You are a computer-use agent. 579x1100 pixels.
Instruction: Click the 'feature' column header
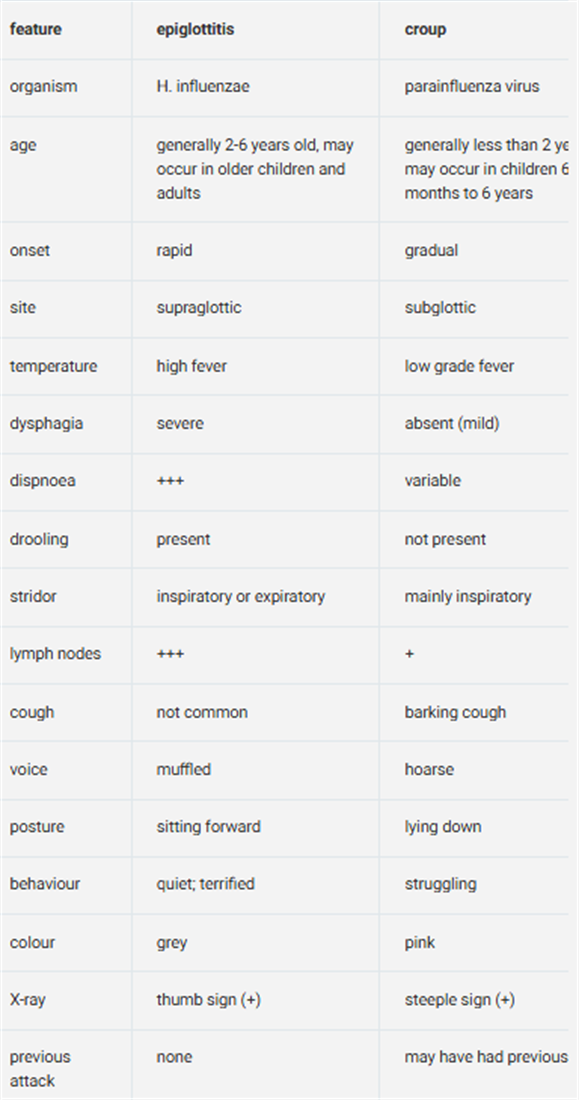[36, 29]
